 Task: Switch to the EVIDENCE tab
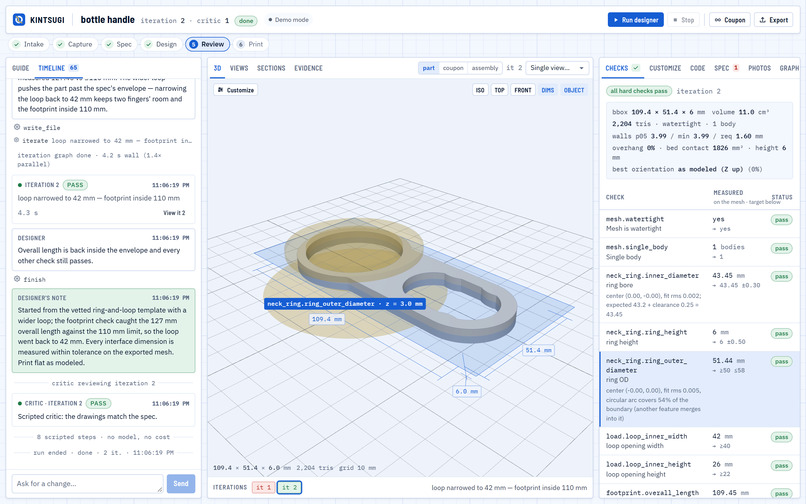[x=308, y=68]
